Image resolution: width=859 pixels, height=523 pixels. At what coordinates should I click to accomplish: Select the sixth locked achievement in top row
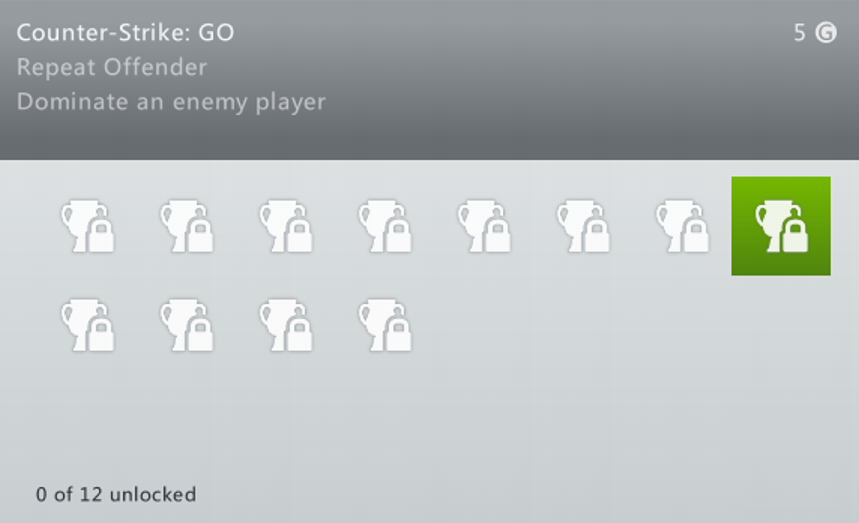click(x=583, y=226)
